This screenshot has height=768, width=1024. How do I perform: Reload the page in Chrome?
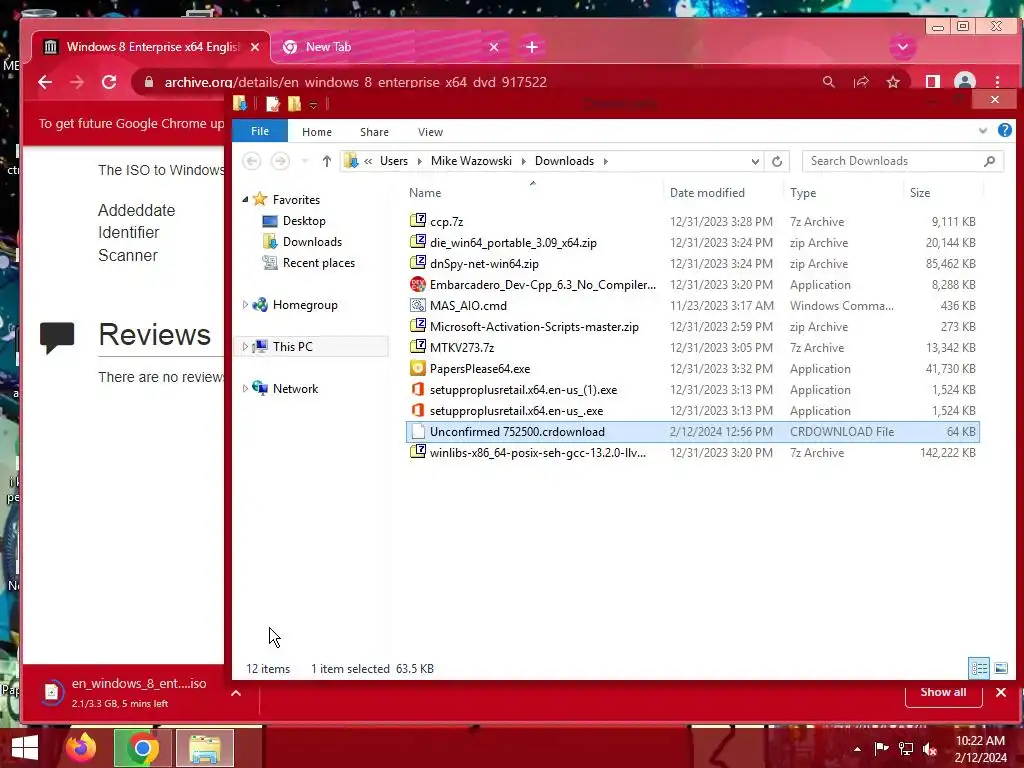click(x=109, y=82)
